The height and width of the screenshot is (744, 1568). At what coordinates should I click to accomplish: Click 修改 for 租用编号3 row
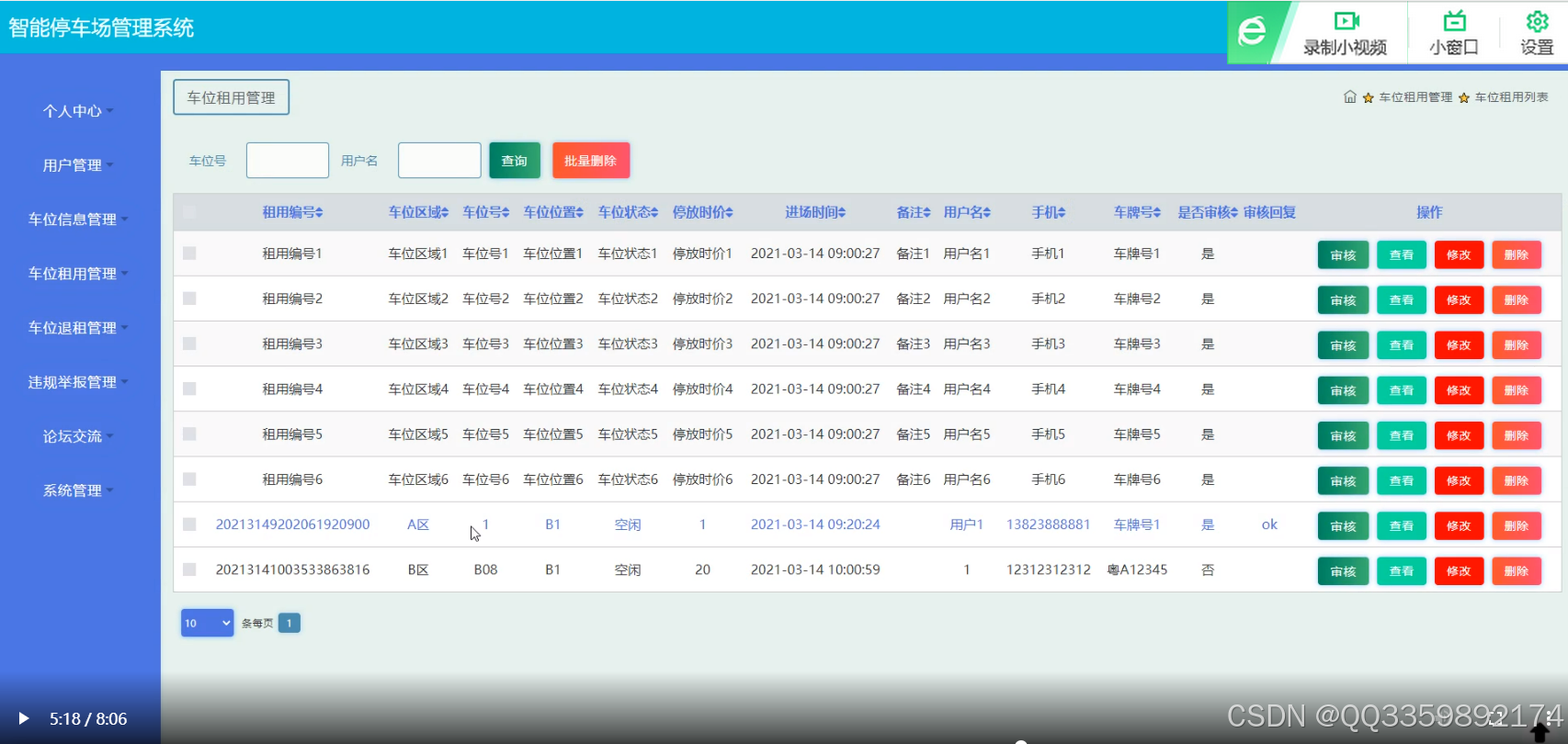[1460, 345]
